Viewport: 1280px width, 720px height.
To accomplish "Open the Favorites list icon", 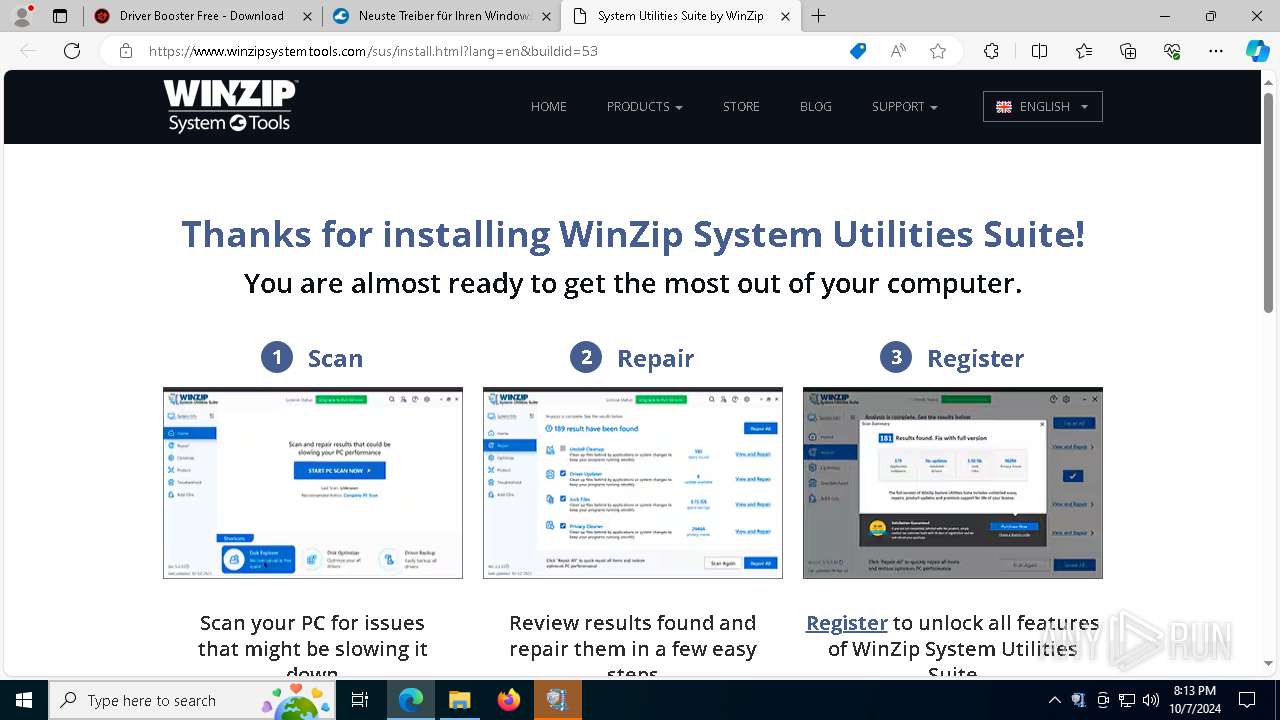I will click(1084, 51).
